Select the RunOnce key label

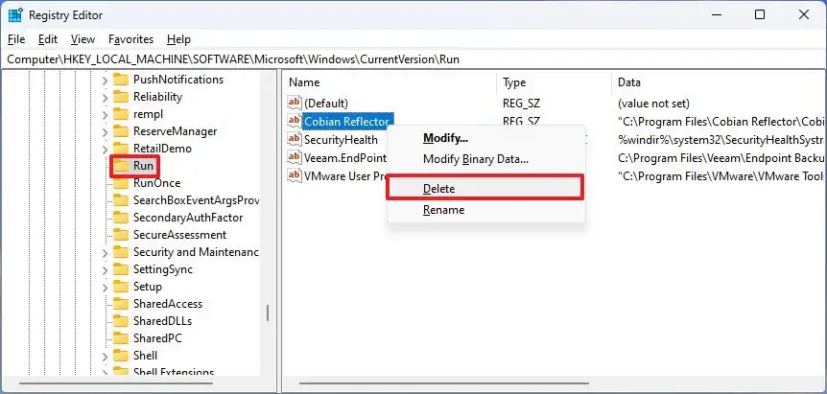(x=157, y=183)
